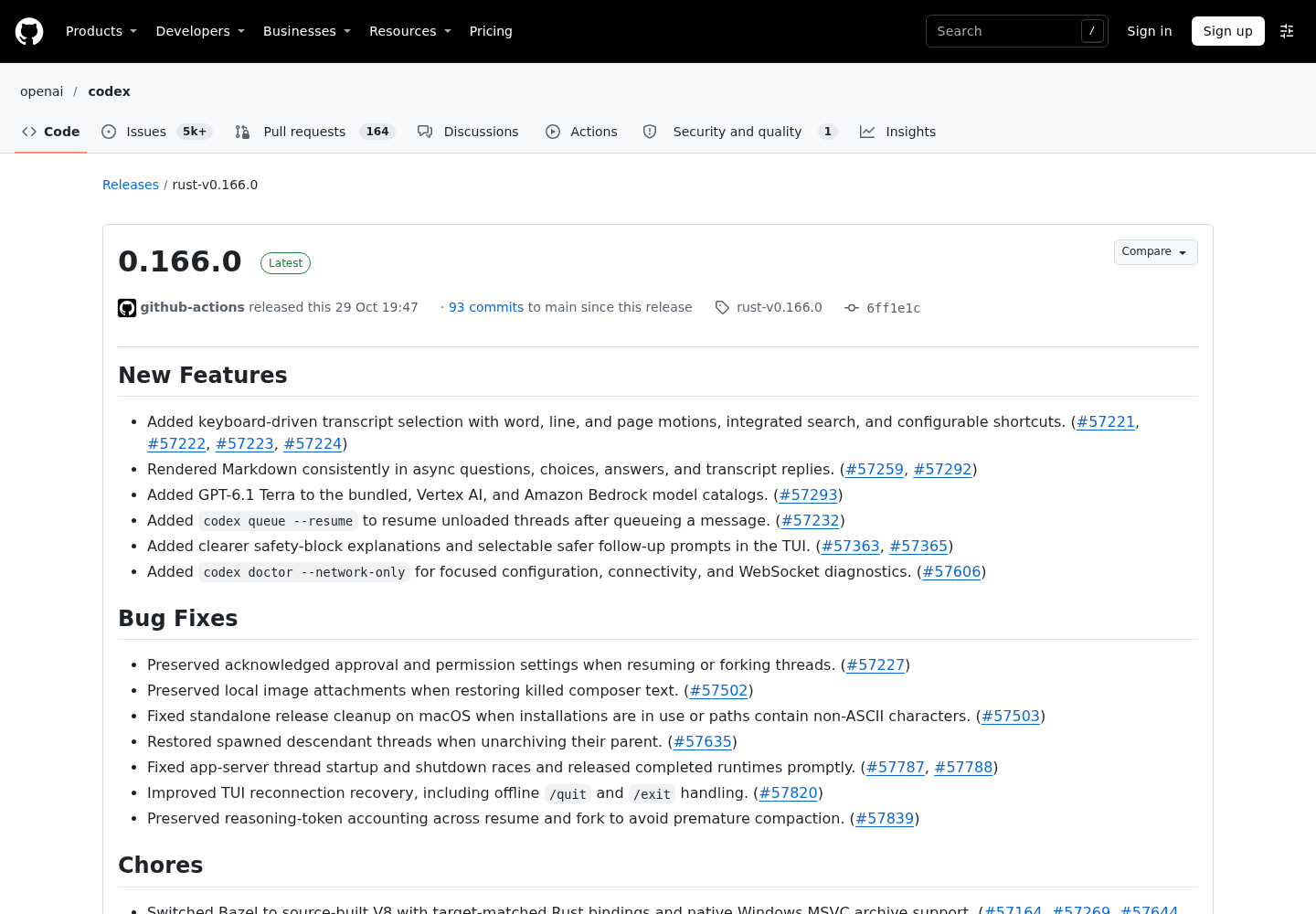Viewport: 1316px width, 914px height.
Task: Click the tag icon beside rust-v0.166.0
Action: click(x=722, y=308)
